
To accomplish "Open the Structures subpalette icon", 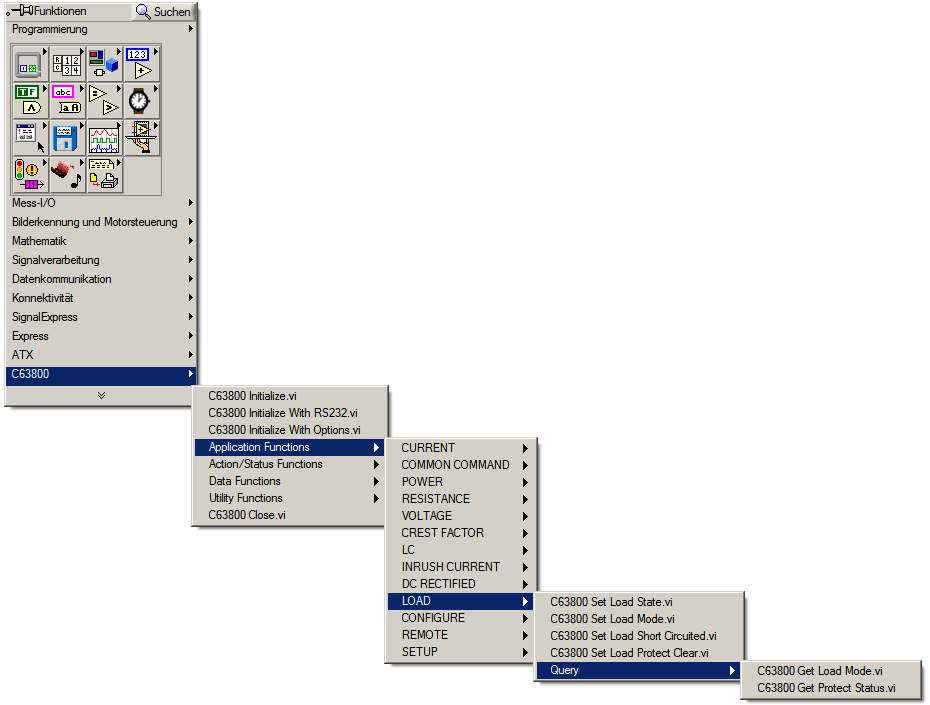I will [30, 63].
